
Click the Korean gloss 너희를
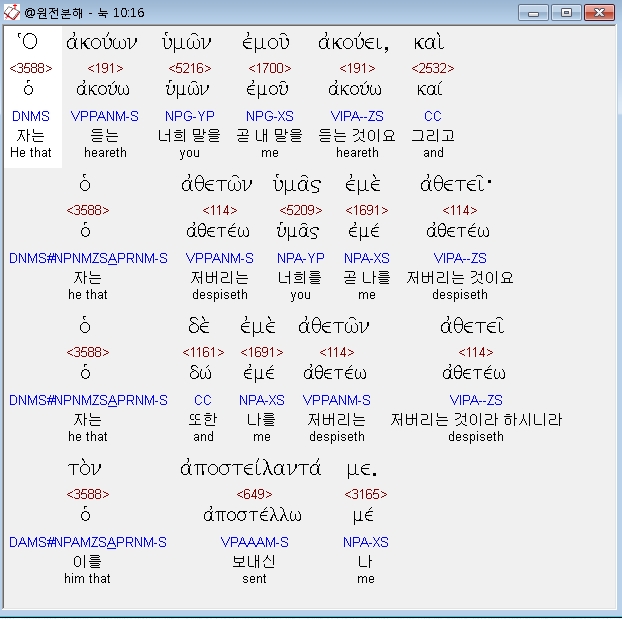(300, 278)
